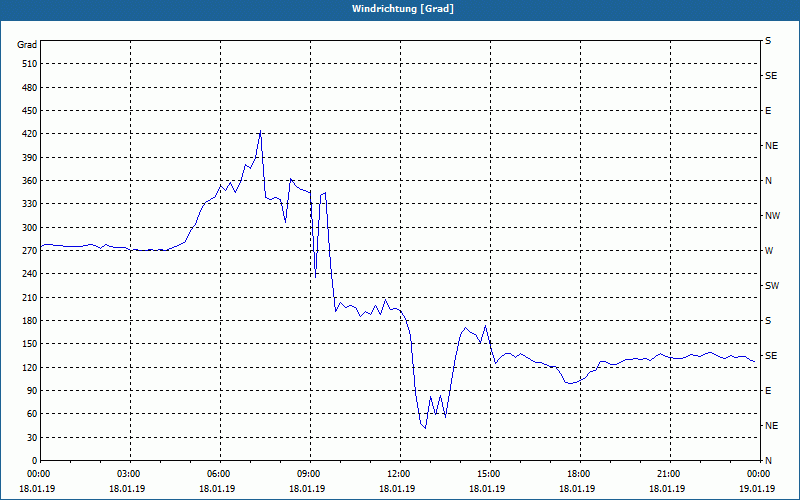Click the 'Grad' axis unit label
This screenshot has width=800, height=500.
click(x=27, y=45)
